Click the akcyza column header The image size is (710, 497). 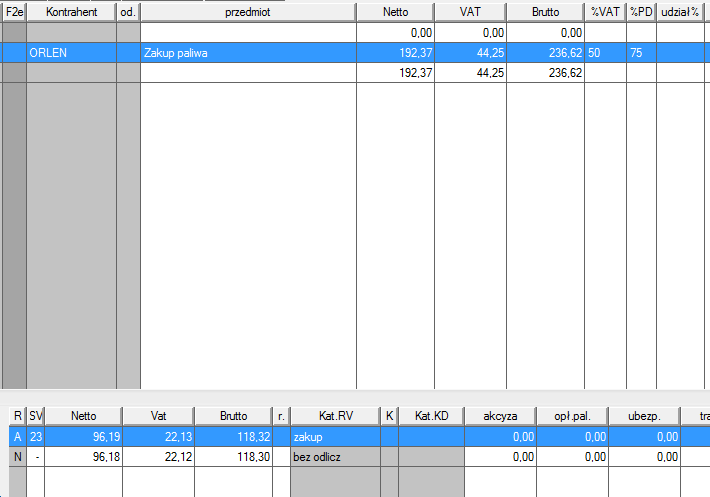point(500,415)
